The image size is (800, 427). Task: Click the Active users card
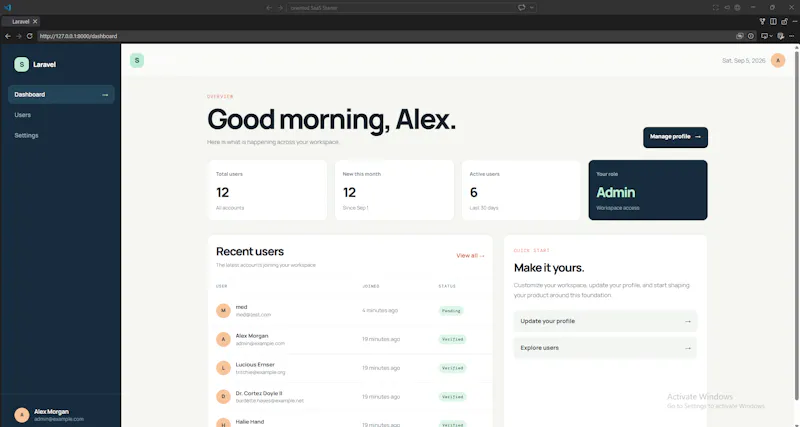(521, 190)
